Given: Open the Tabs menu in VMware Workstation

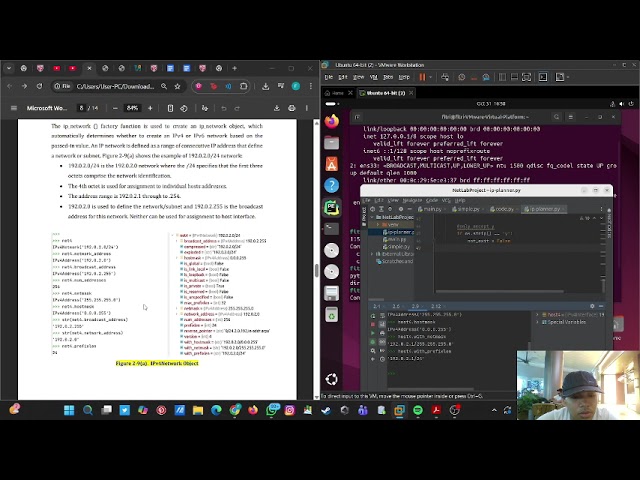Looking at the screenshot, I should coord(388,77).
